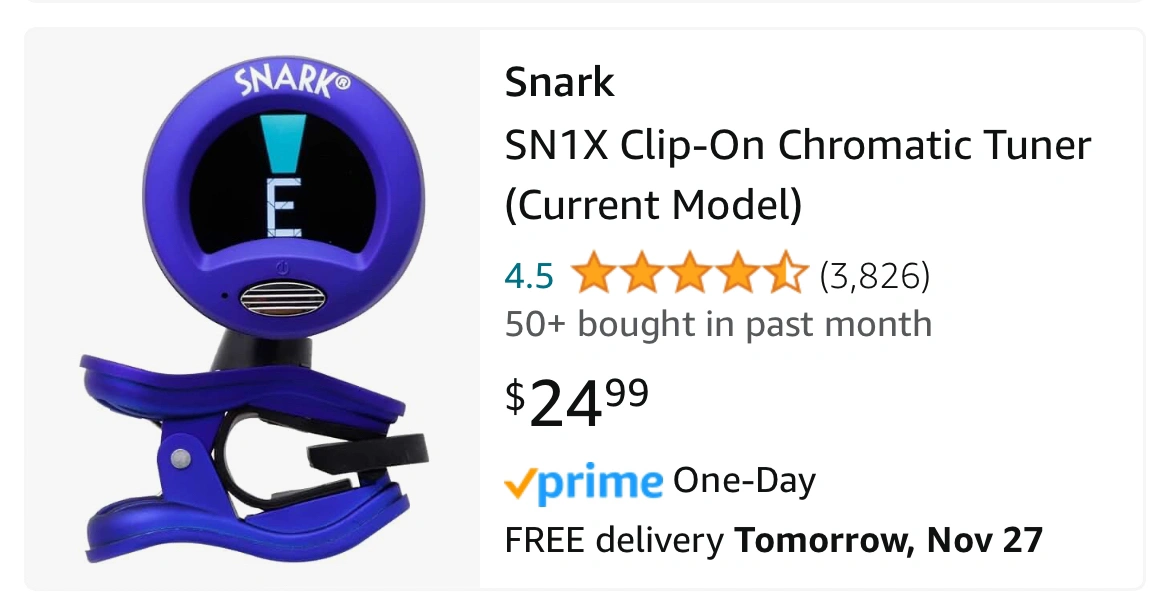Open the 3,826 reviews count
Viewport: 1170px width, 595px height.
pos(875,276)
